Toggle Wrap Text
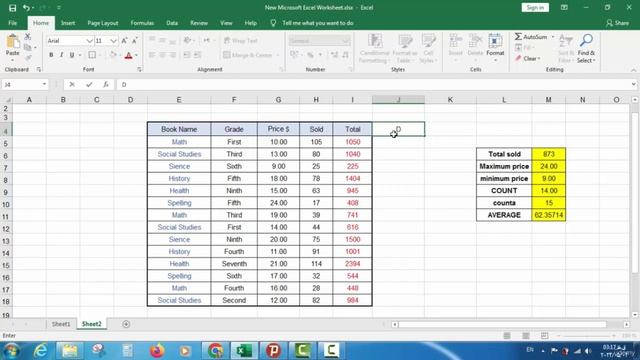Viewport: 640px width, 360px height. [241, 41]
